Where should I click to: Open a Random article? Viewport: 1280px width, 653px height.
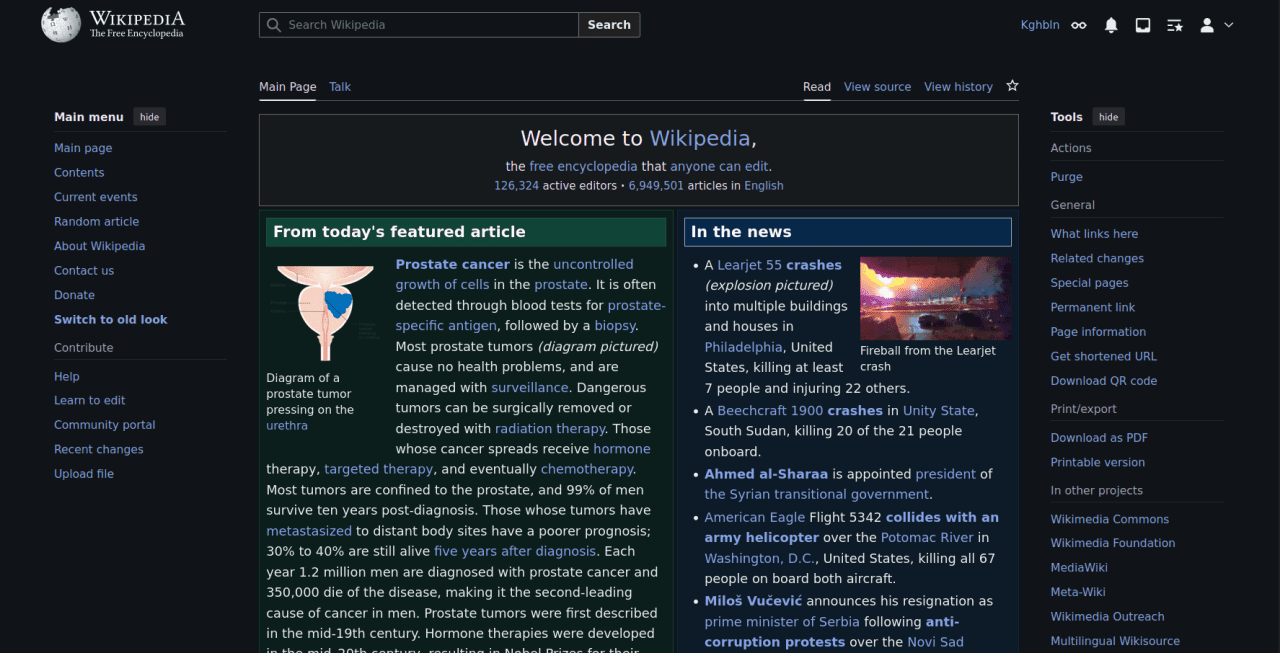96,222
